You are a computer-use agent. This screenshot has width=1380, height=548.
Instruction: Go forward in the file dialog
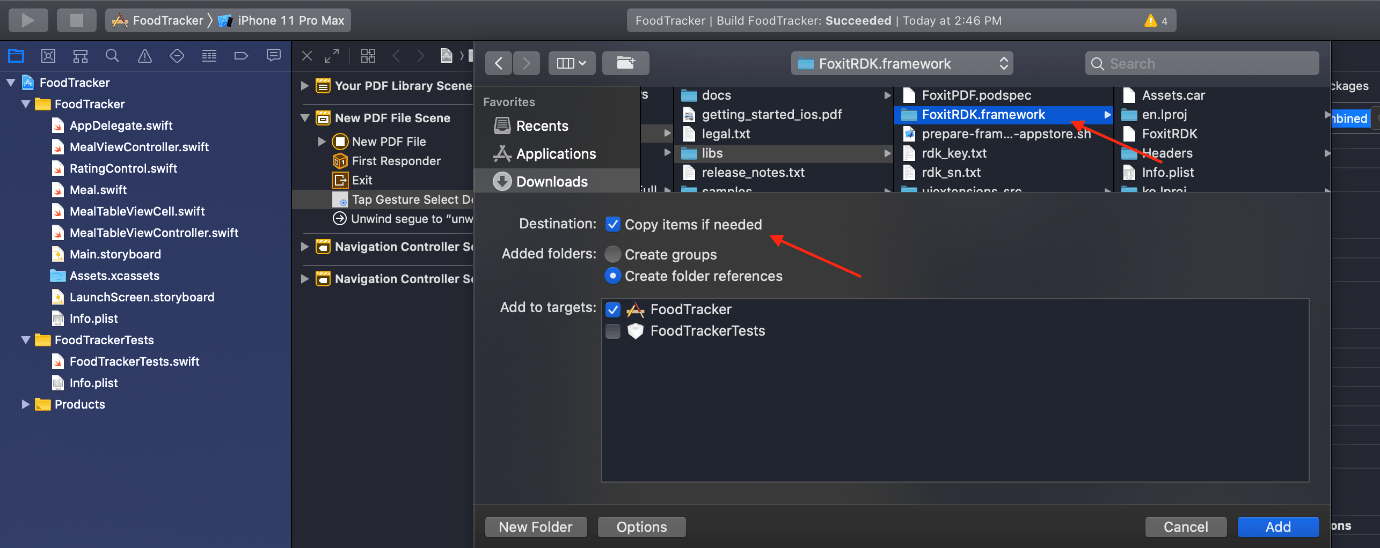tap(527, 63)
